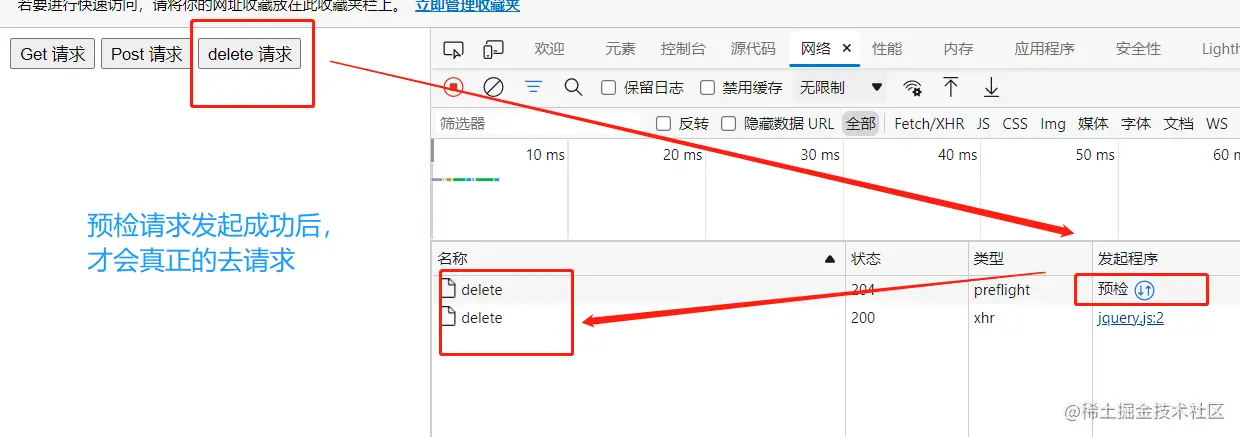Click file icon of first delete request
Screen dimensions: 1240x437
pos(449,289)
